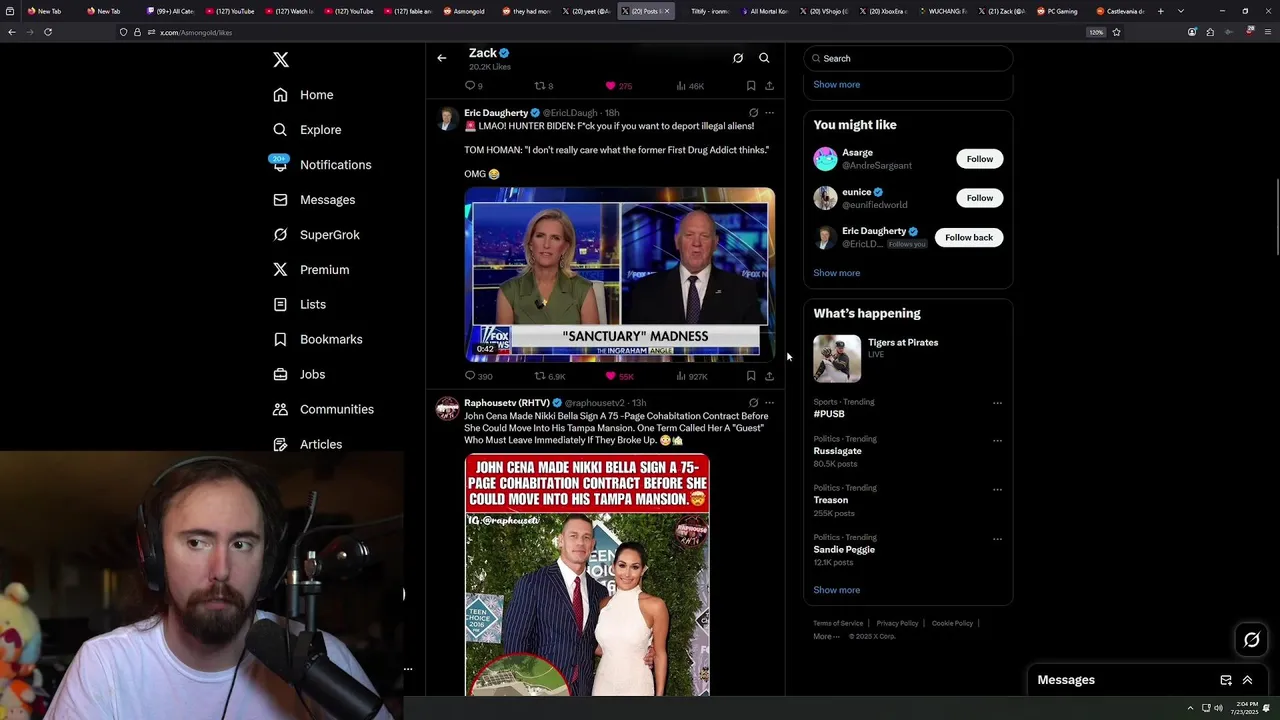Viewport: 1280px width, 720px height.
Task: Follow Asarge
Action: [x=979, y=159]
